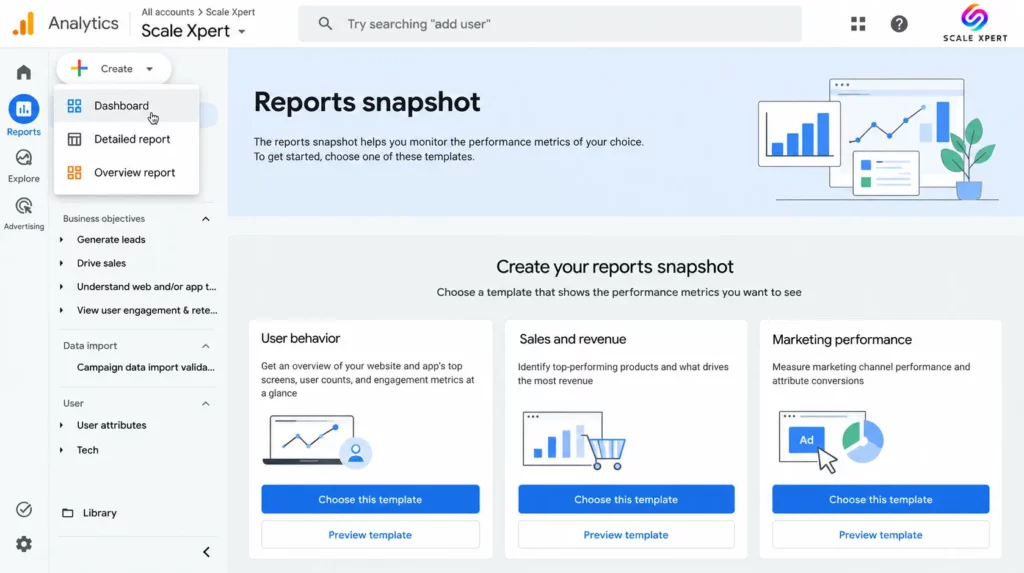The height and width of the screenshot is (573, 1024).
Task: Choose the Sales and revenue template
Action: click(626, 499)
